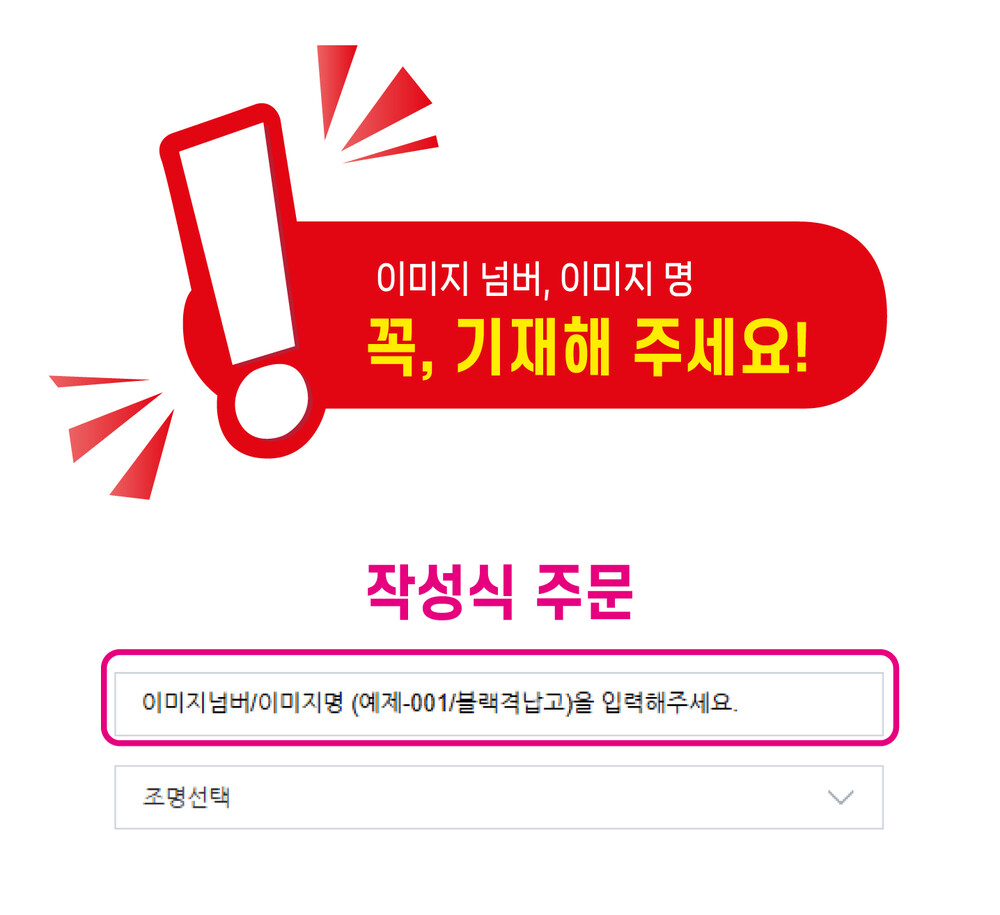Click the image number/name input field
Image resolution: width=1000 pixels, height=915 pixels.
(499, 703)
